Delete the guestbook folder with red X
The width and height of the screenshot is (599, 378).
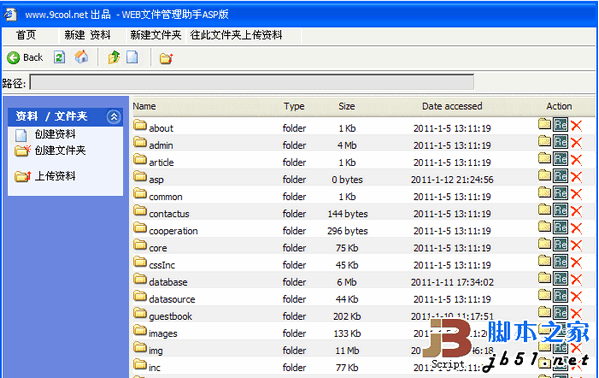point(576,314)
